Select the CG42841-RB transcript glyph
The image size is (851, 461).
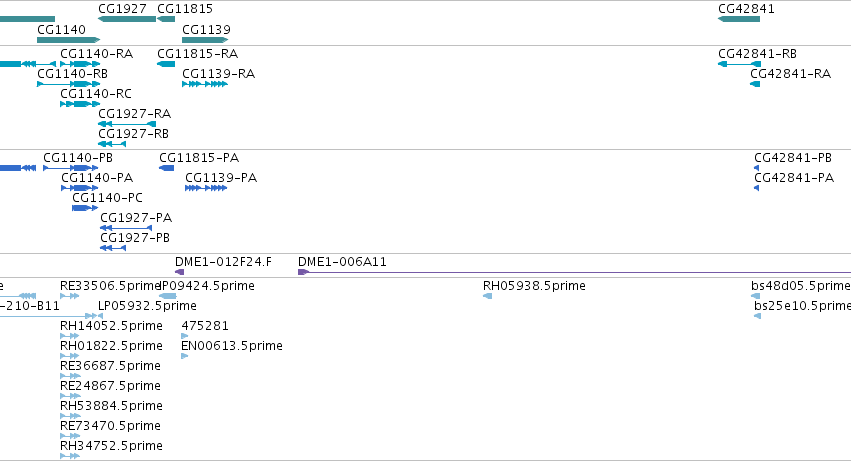pyautogui.click(x=739, y=64)
